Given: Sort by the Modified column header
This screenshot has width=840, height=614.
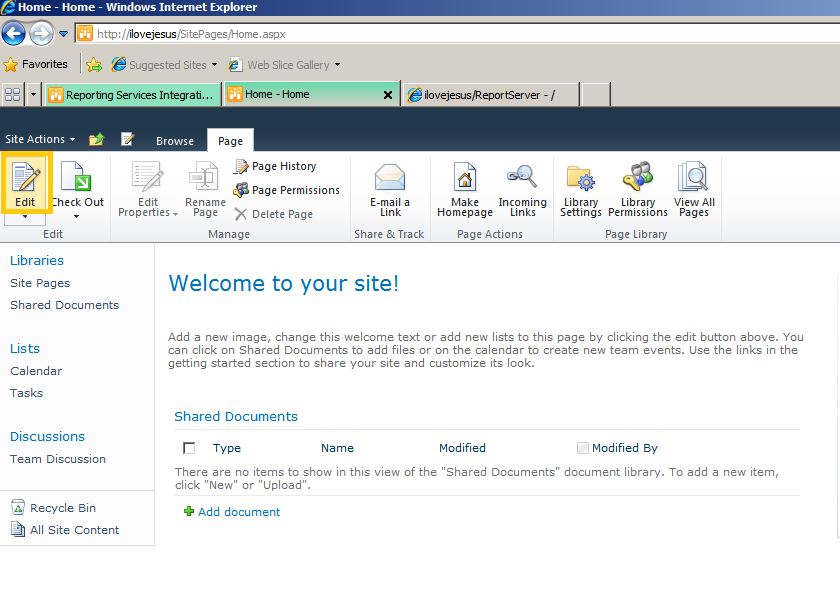Looking at the screenshot, I should point(462,448).
